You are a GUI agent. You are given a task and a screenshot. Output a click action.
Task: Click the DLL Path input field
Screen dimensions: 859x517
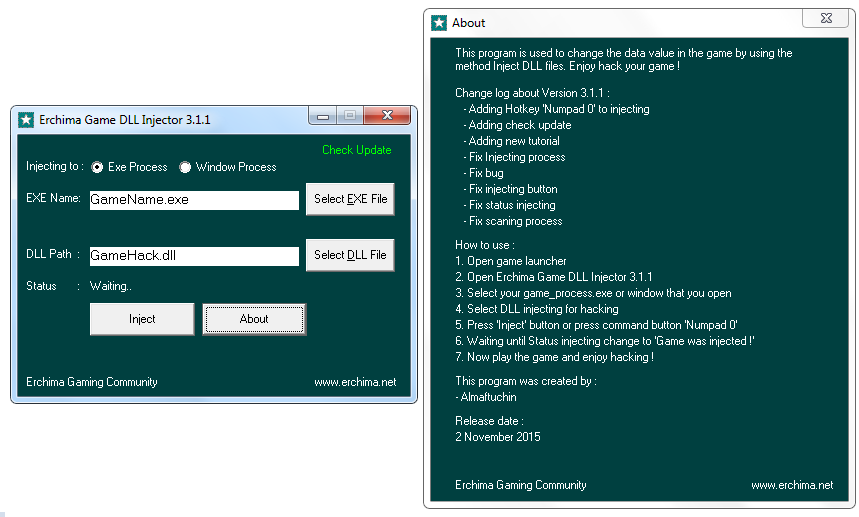[194, 256]
